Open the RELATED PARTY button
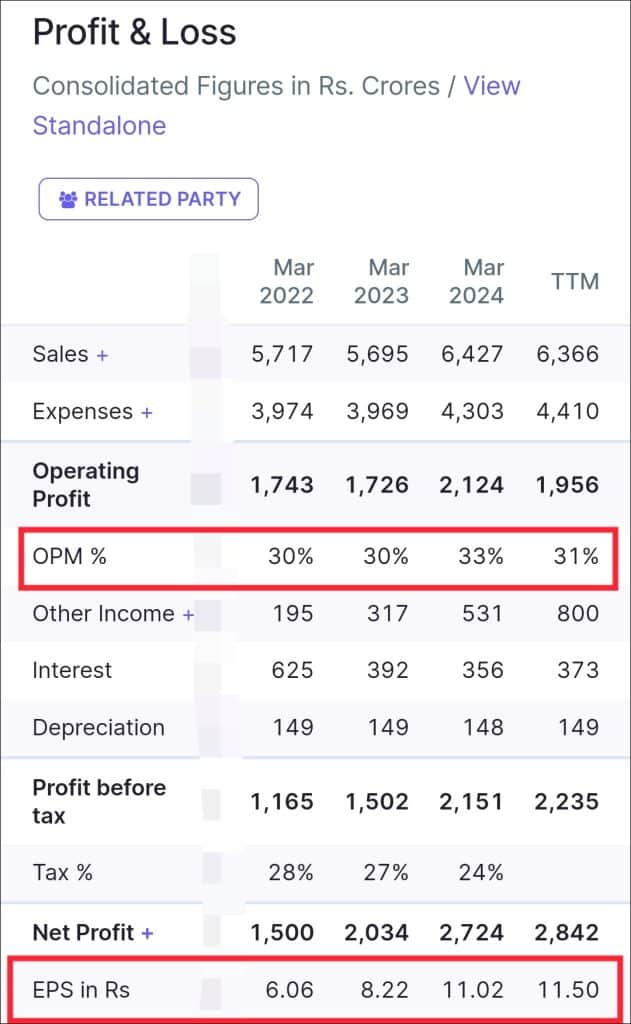Image resolution: width=631 pixels, height=1024 pixels. click(148, 199)
